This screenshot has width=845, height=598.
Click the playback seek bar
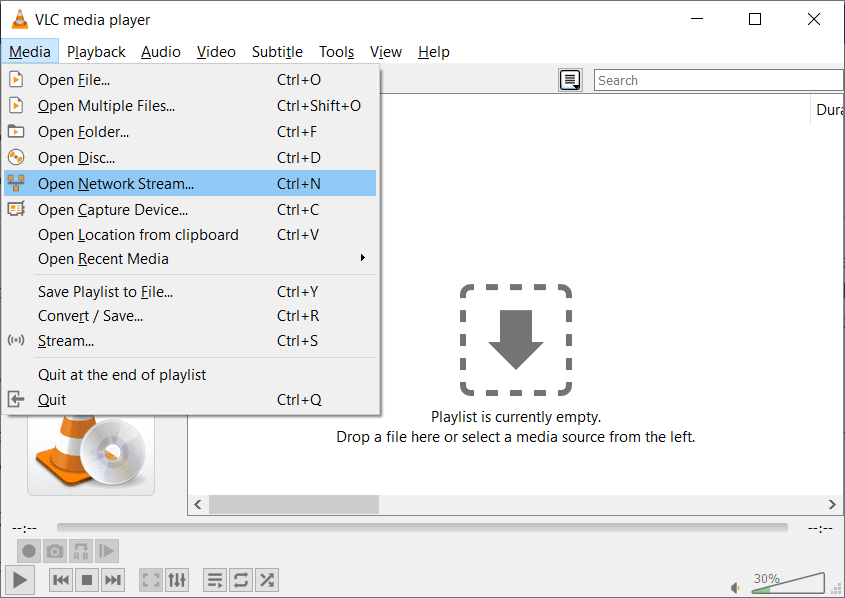(x=422, y=527)
